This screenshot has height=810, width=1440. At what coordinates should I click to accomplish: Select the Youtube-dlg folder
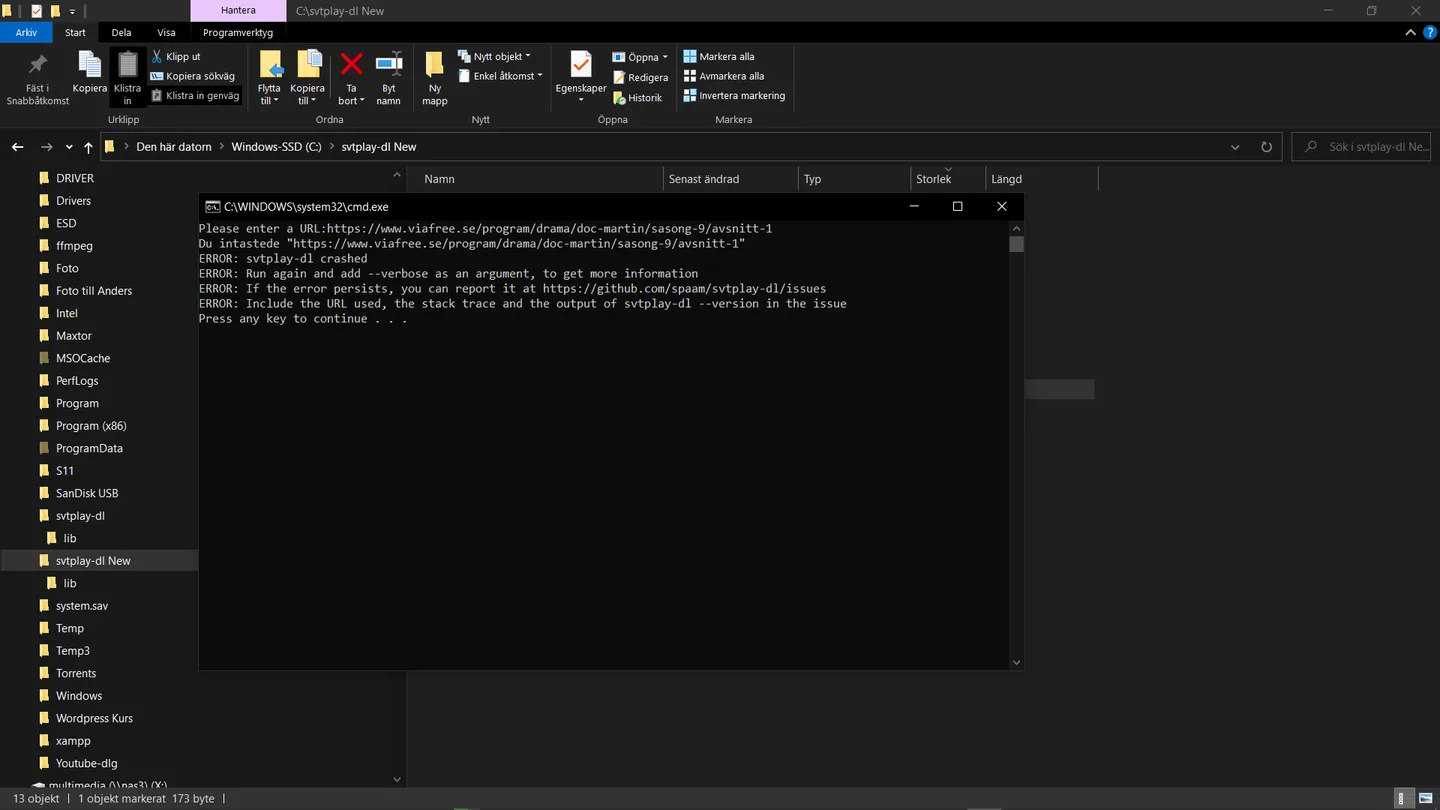(87, 763)
